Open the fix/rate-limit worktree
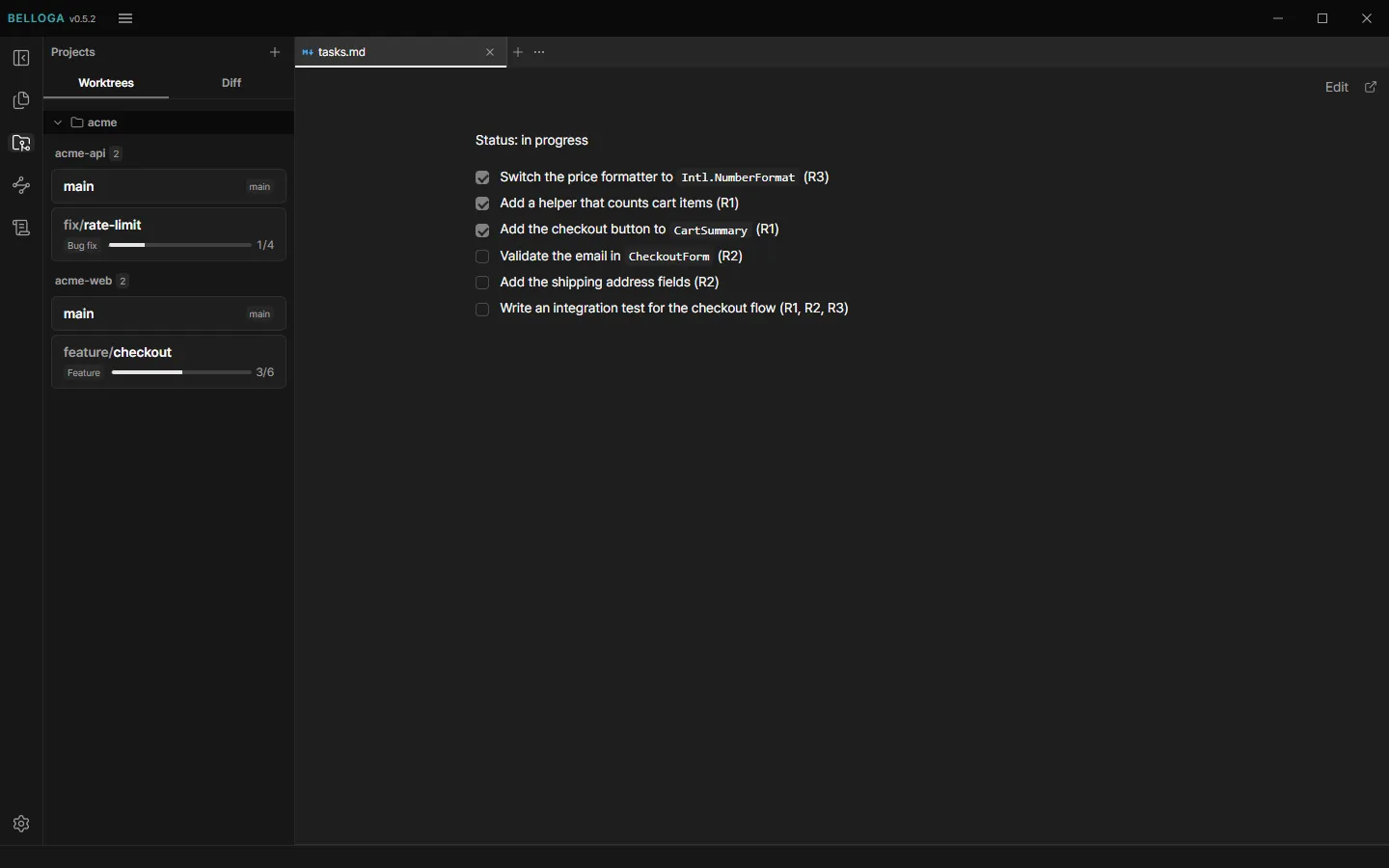 click(x=169, y=234)
